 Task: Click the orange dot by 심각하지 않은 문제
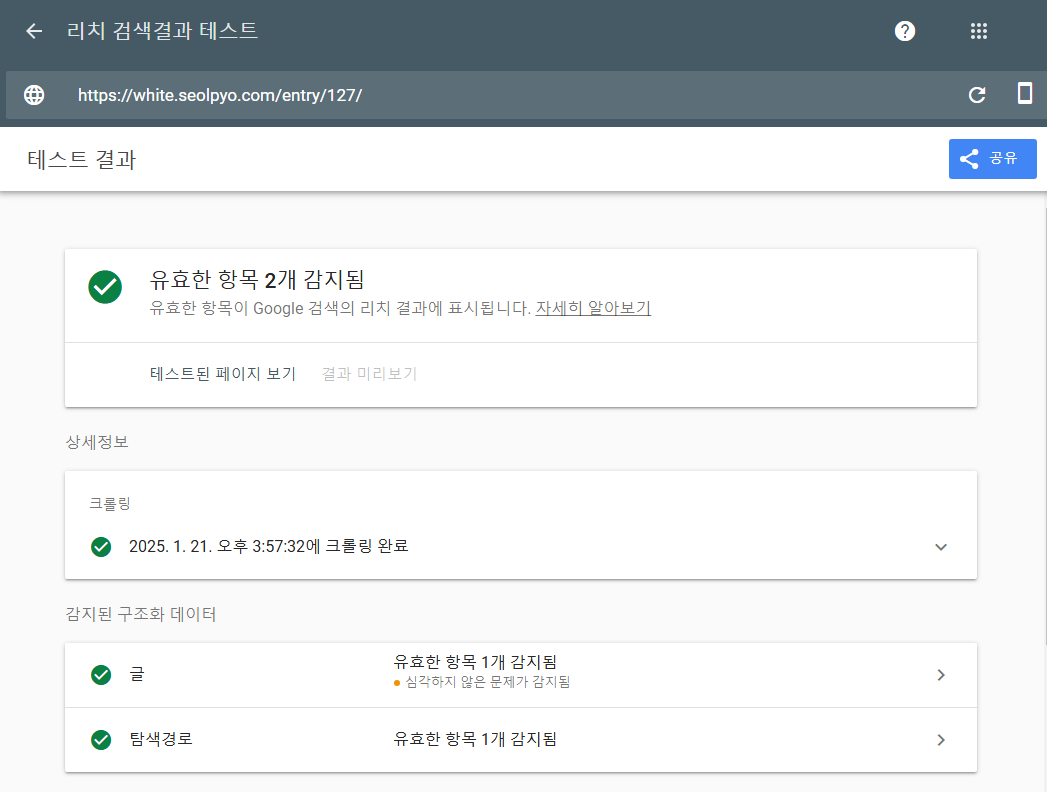click(397, 682)
